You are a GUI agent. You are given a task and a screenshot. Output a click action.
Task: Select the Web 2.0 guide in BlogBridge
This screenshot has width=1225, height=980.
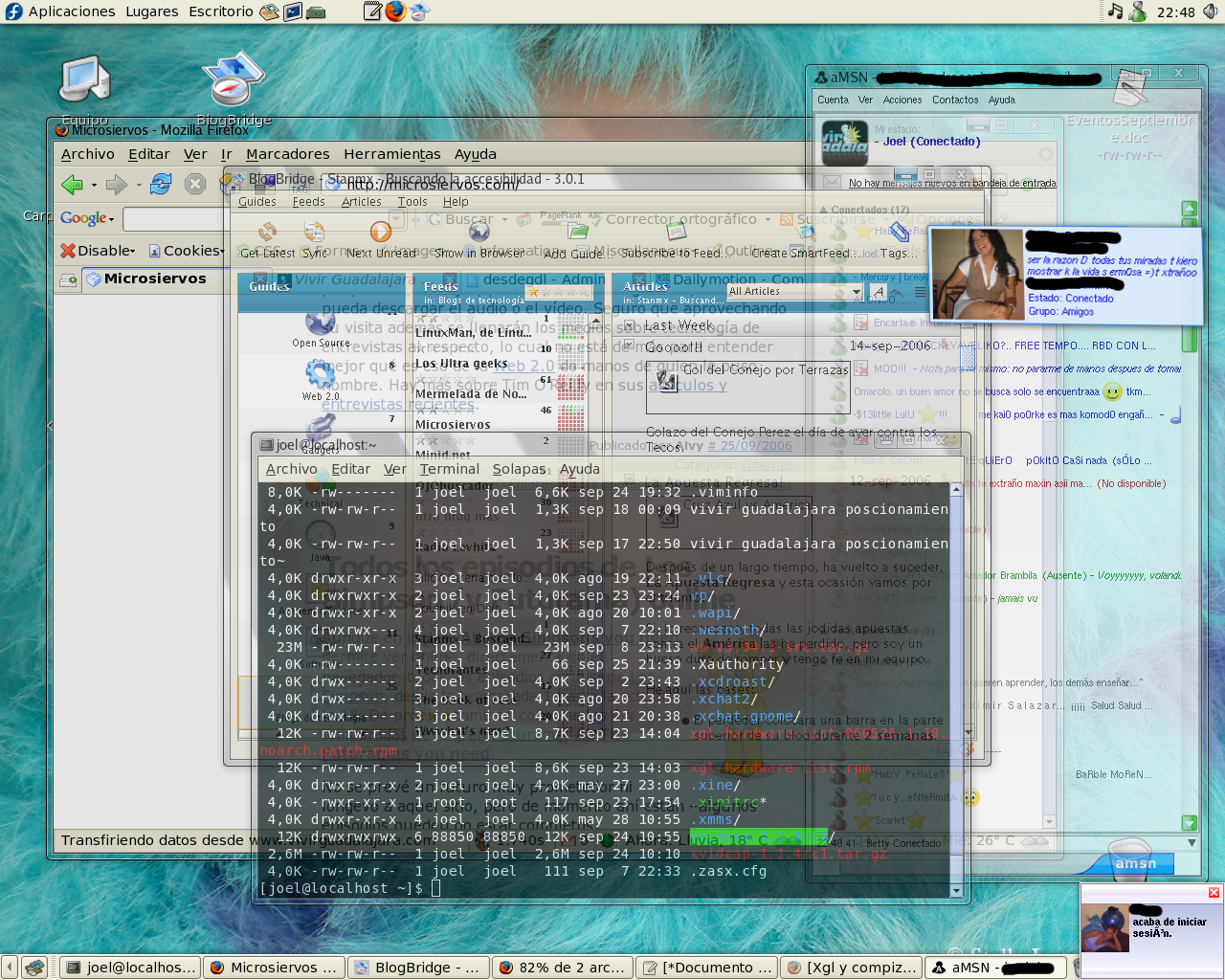[x=321, y=381]
